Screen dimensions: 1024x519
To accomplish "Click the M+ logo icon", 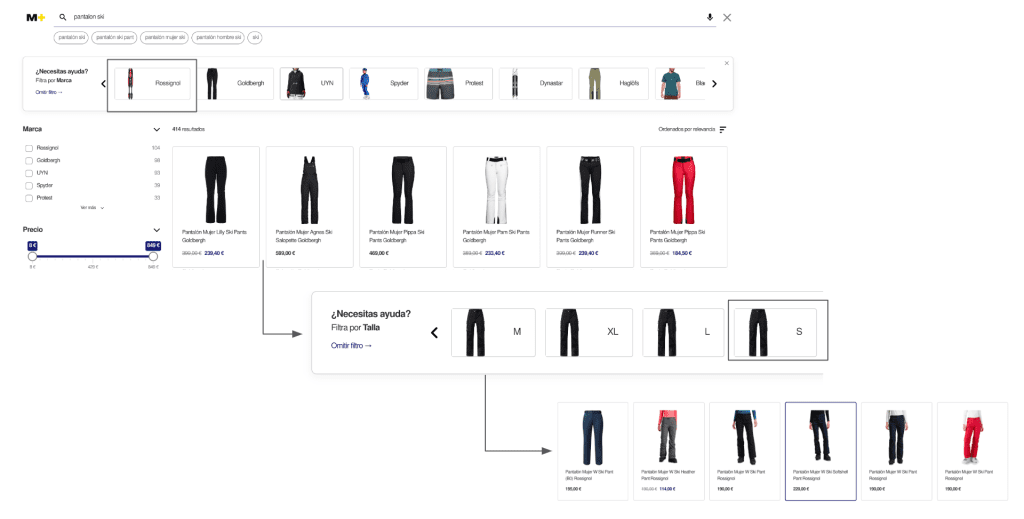I will 36,17.
